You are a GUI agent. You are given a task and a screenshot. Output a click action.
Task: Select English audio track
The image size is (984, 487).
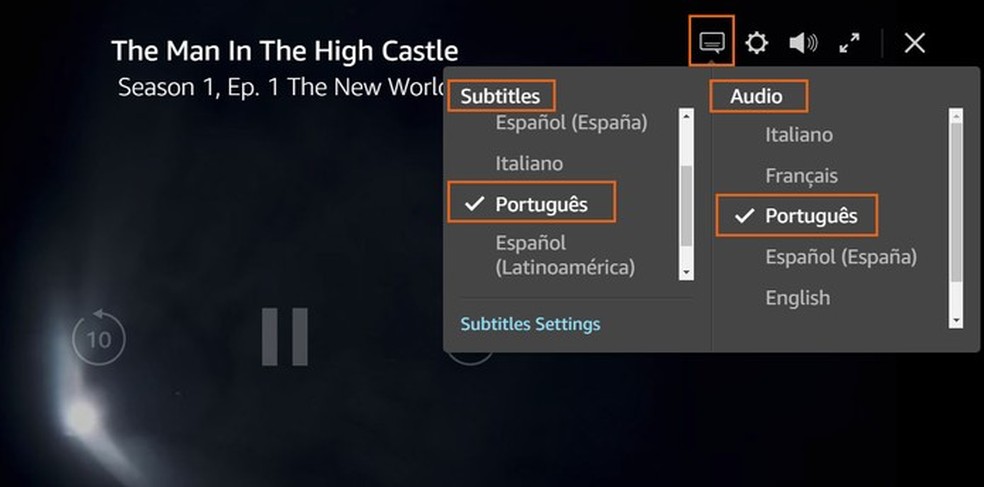click(x=797, y=297)
